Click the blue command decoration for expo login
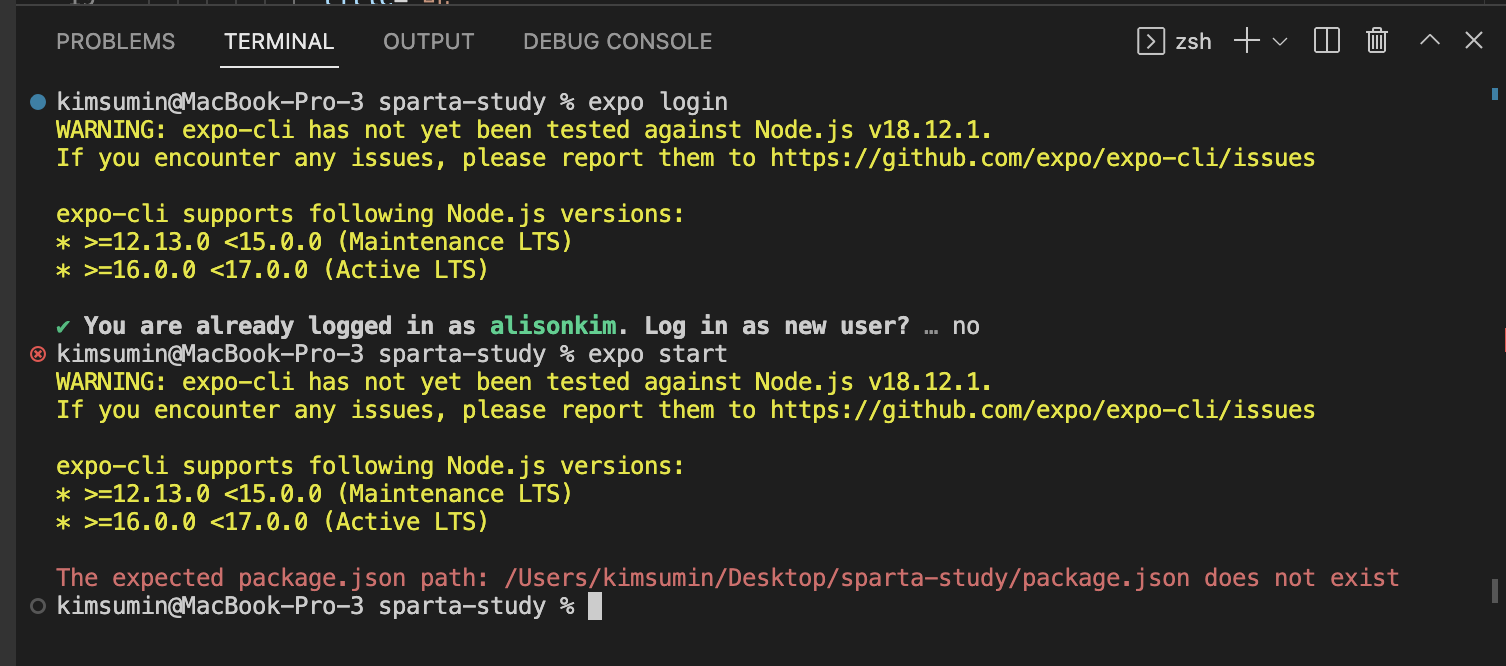 38,101
